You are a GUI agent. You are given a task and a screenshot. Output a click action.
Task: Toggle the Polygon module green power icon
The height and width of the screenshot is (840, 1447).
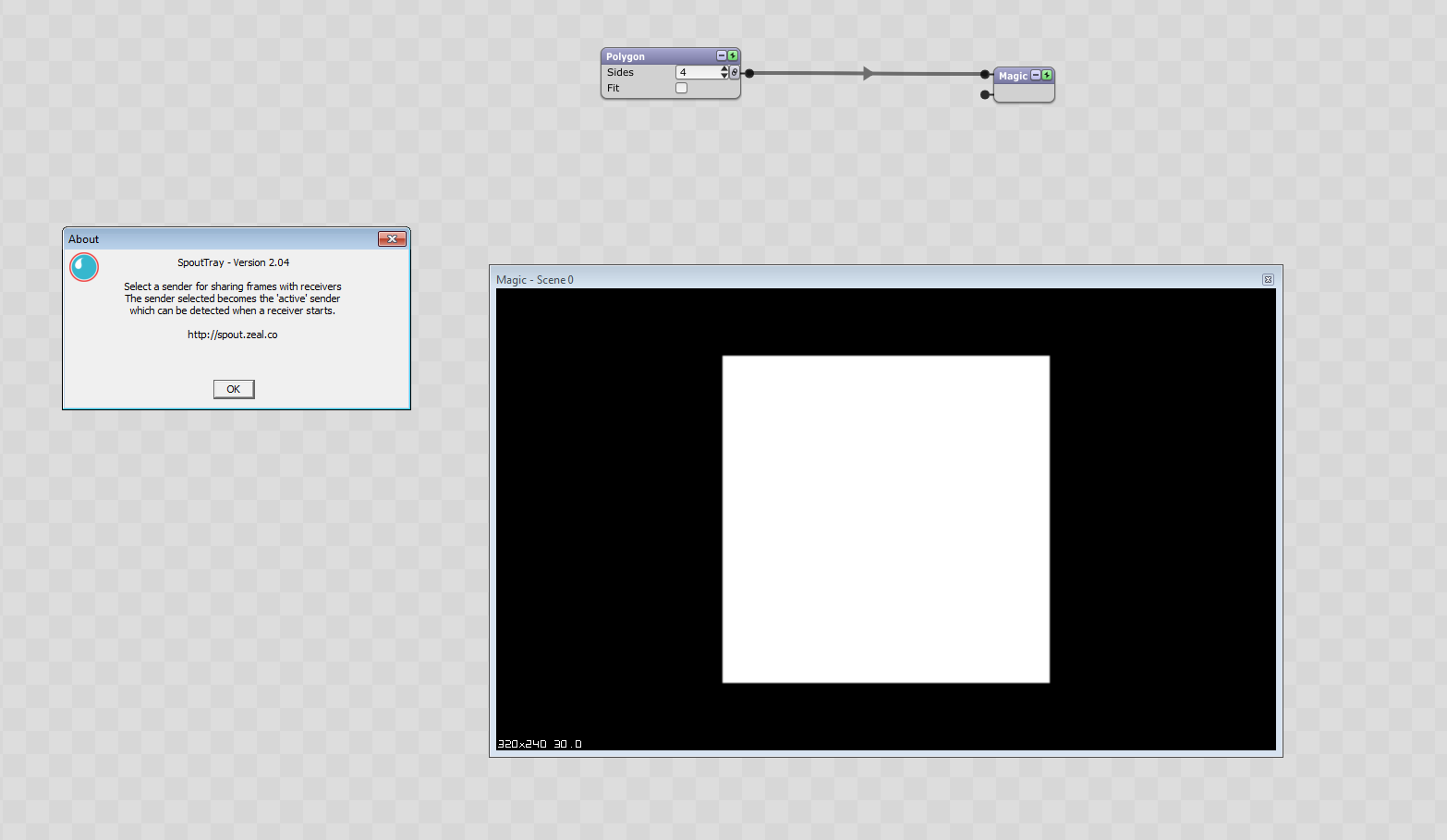click(733, 55)
